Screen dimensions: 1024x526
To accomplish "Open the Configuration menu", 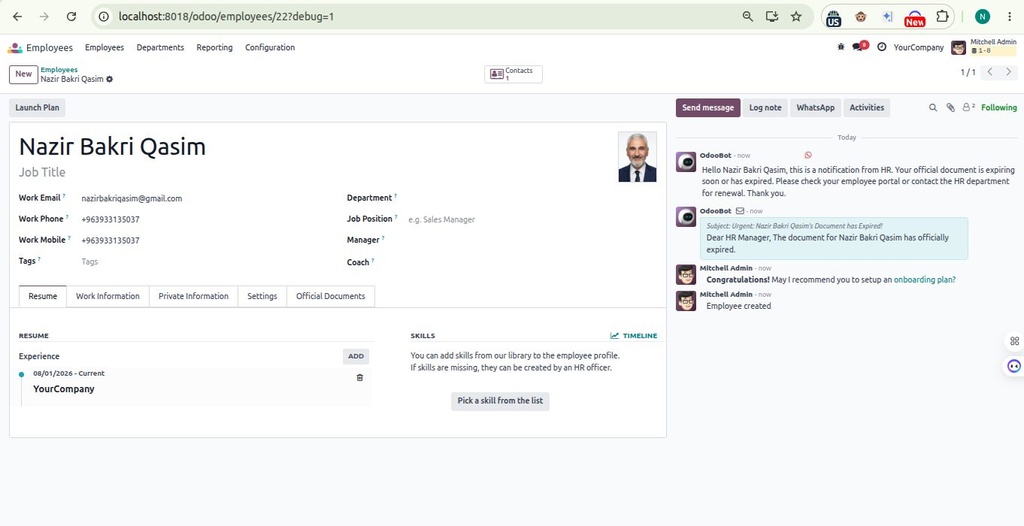I will click(x=270, y=48).
